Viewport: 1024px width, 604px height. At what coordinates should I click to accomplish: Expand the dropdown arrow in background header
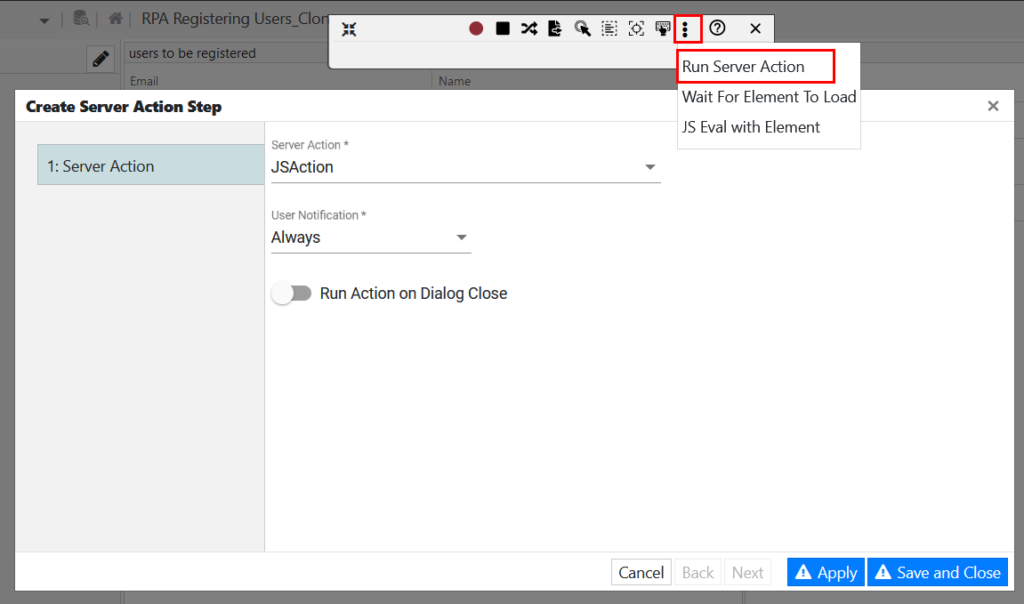[x=44, y=20]
